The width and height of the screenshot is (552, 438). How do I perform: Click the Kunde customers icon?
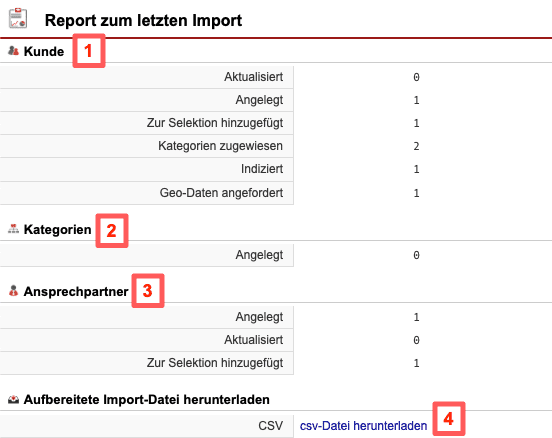pyautogui.click(x=13, y=51)
